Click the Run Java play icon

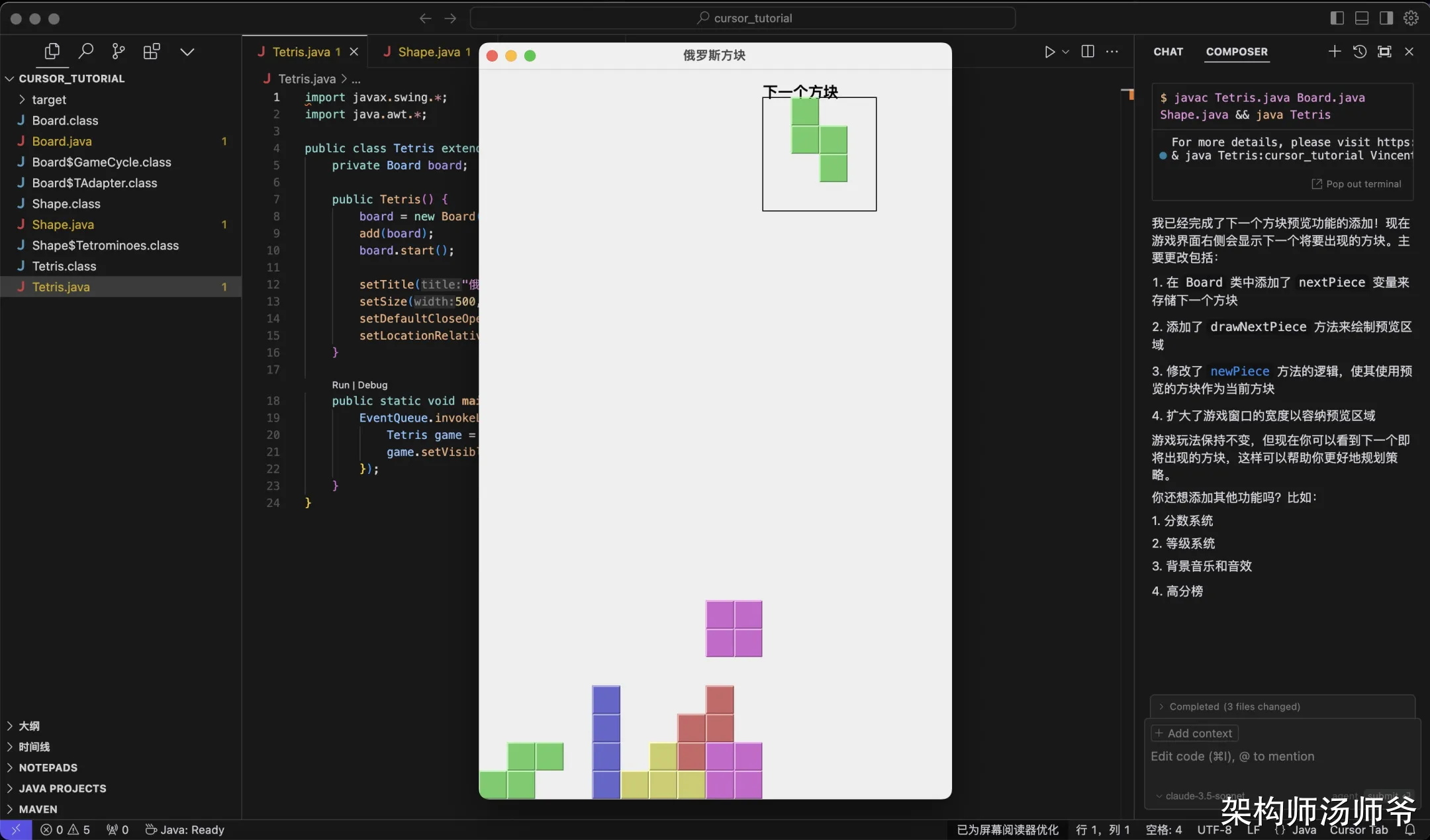click(1049, 52)
